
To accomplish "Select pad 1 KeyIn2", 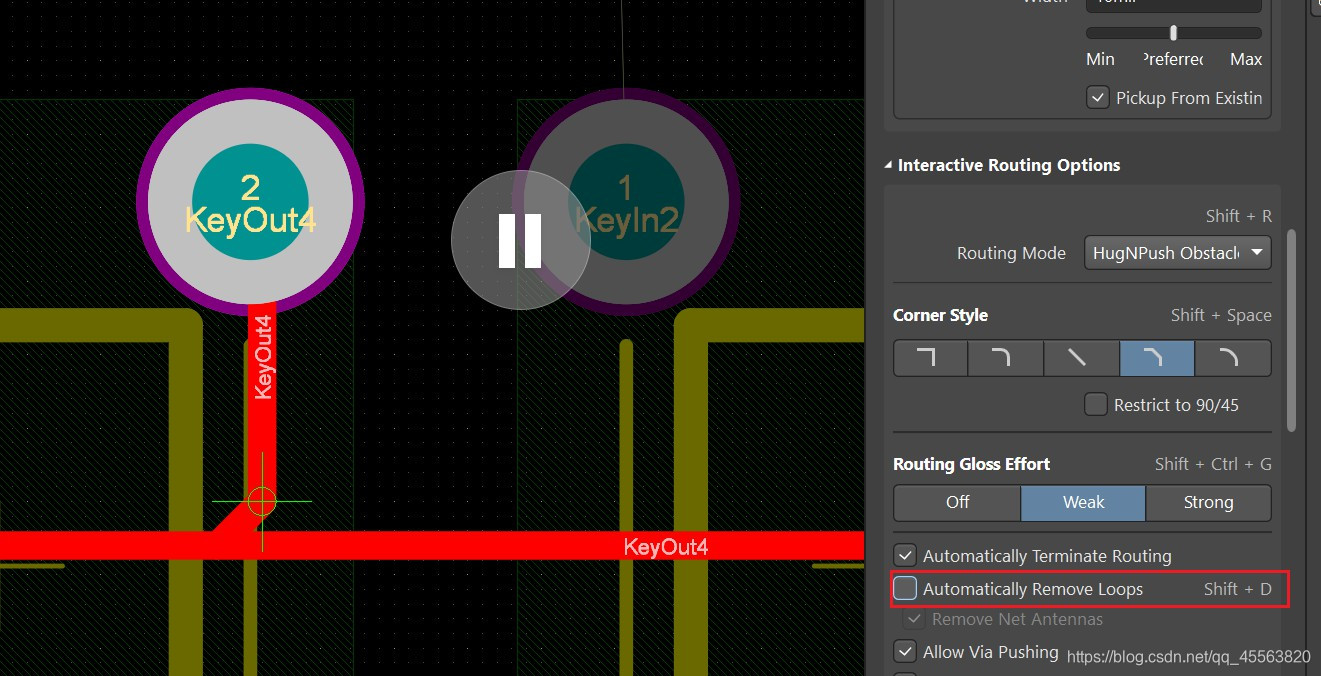I will pyautogui.click(x=626, y=202).
